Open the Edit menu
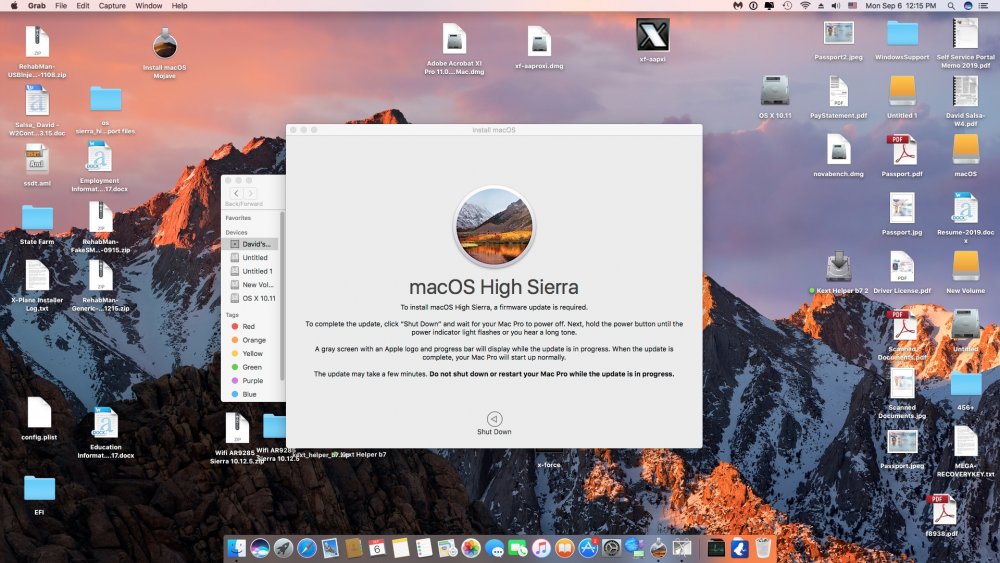Image resolution: width=1000 pixels, height=563 pixels. tap(83, 6)
